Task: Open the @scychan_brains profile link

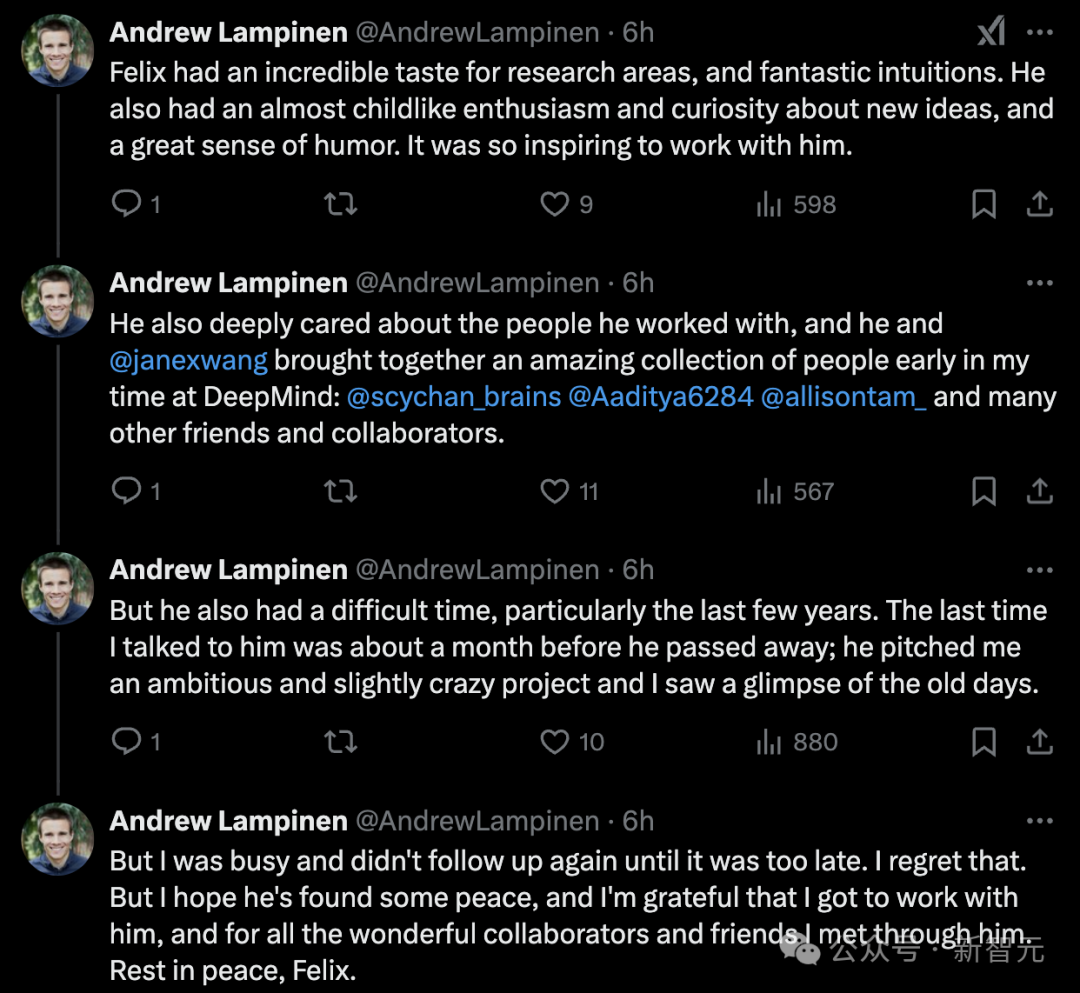Action: pos(454,396)
